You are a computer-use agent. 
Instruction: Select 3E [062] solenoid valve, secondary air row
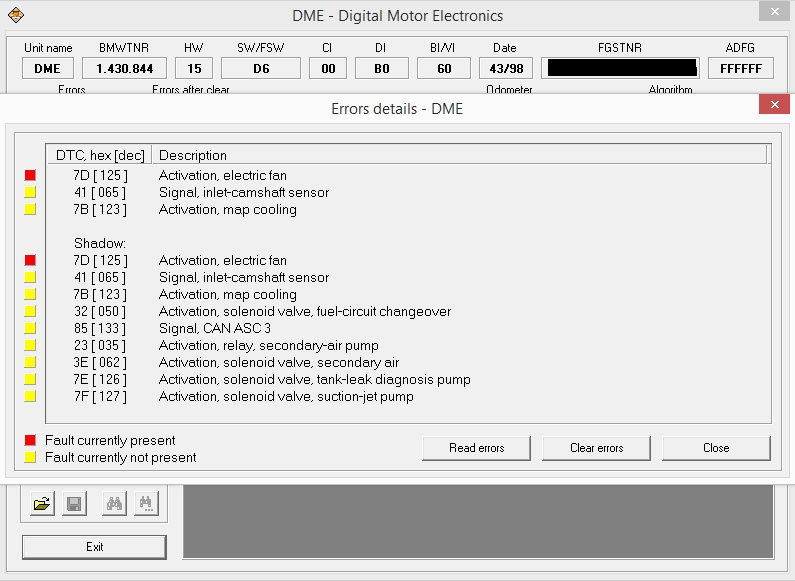click(x=408, y=362)
